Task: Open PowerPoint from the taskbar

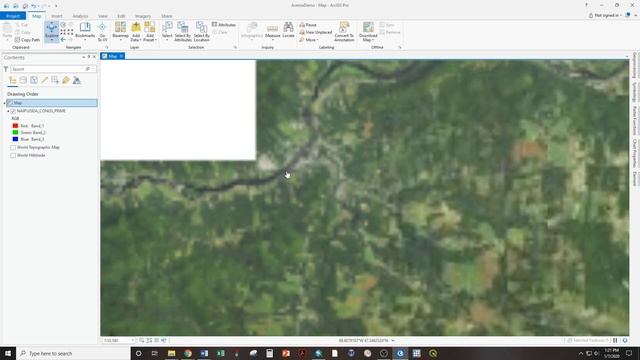Action: 286,353
